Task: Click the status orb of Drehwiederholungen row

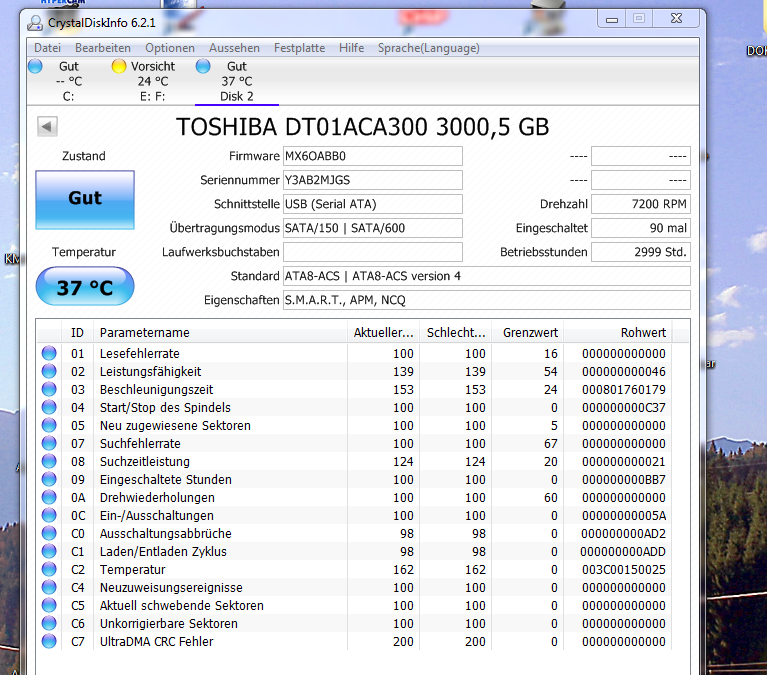Action: 49,497
